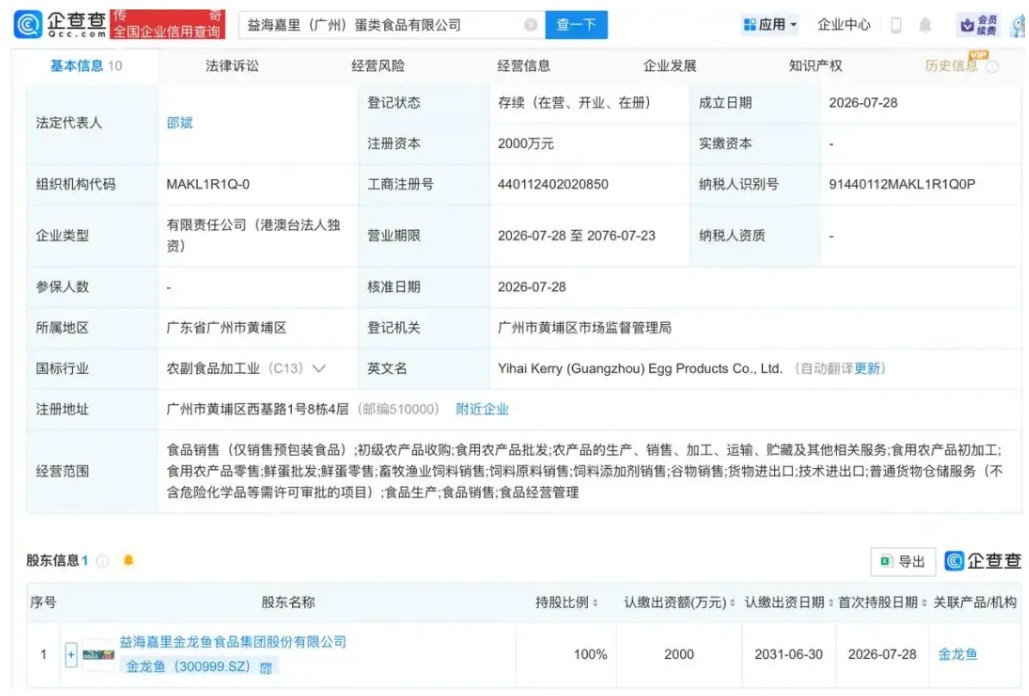This screenshot has width=1029, height=696.
Task: Click the info icon beside 股东信息
Action: pos(102,561)
